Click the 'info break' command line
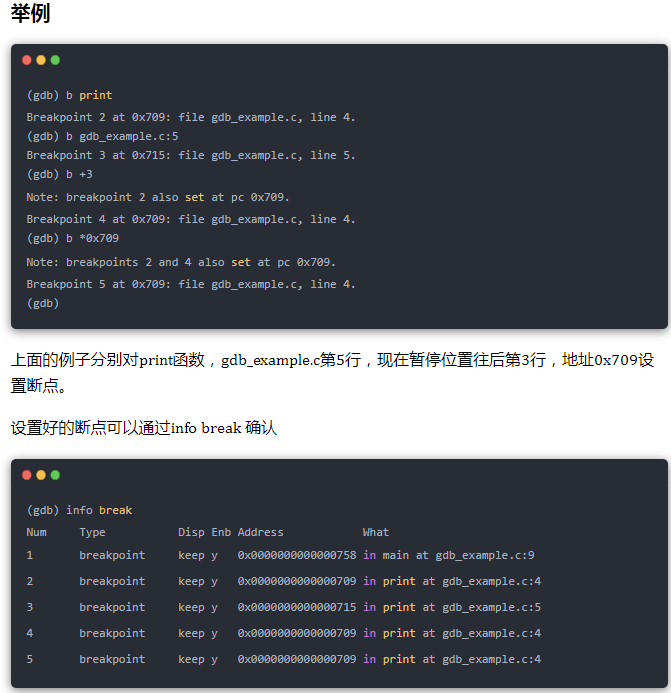 80,510
